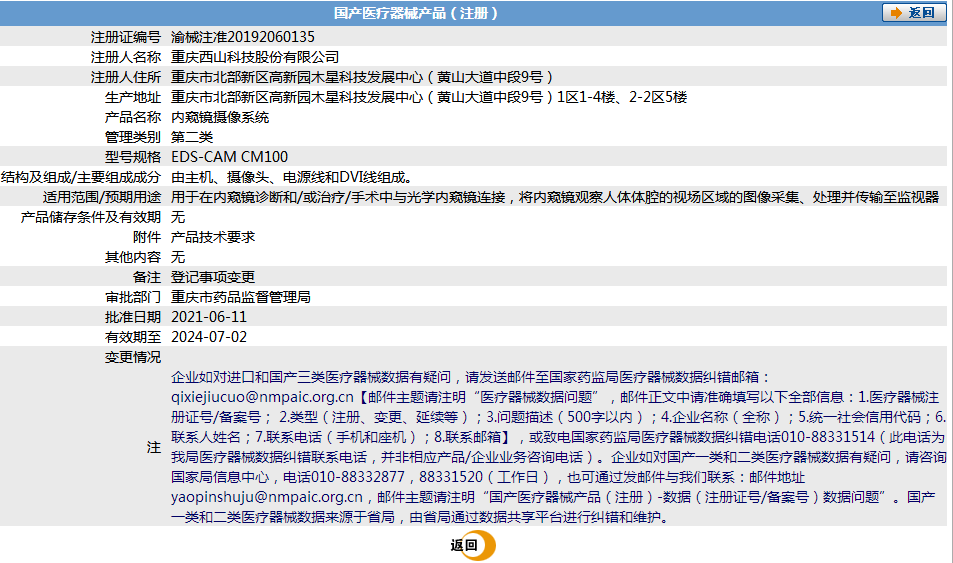Click the 其他内容 label
This screenshot has height=563, width=953.
[x=132, y=257]
